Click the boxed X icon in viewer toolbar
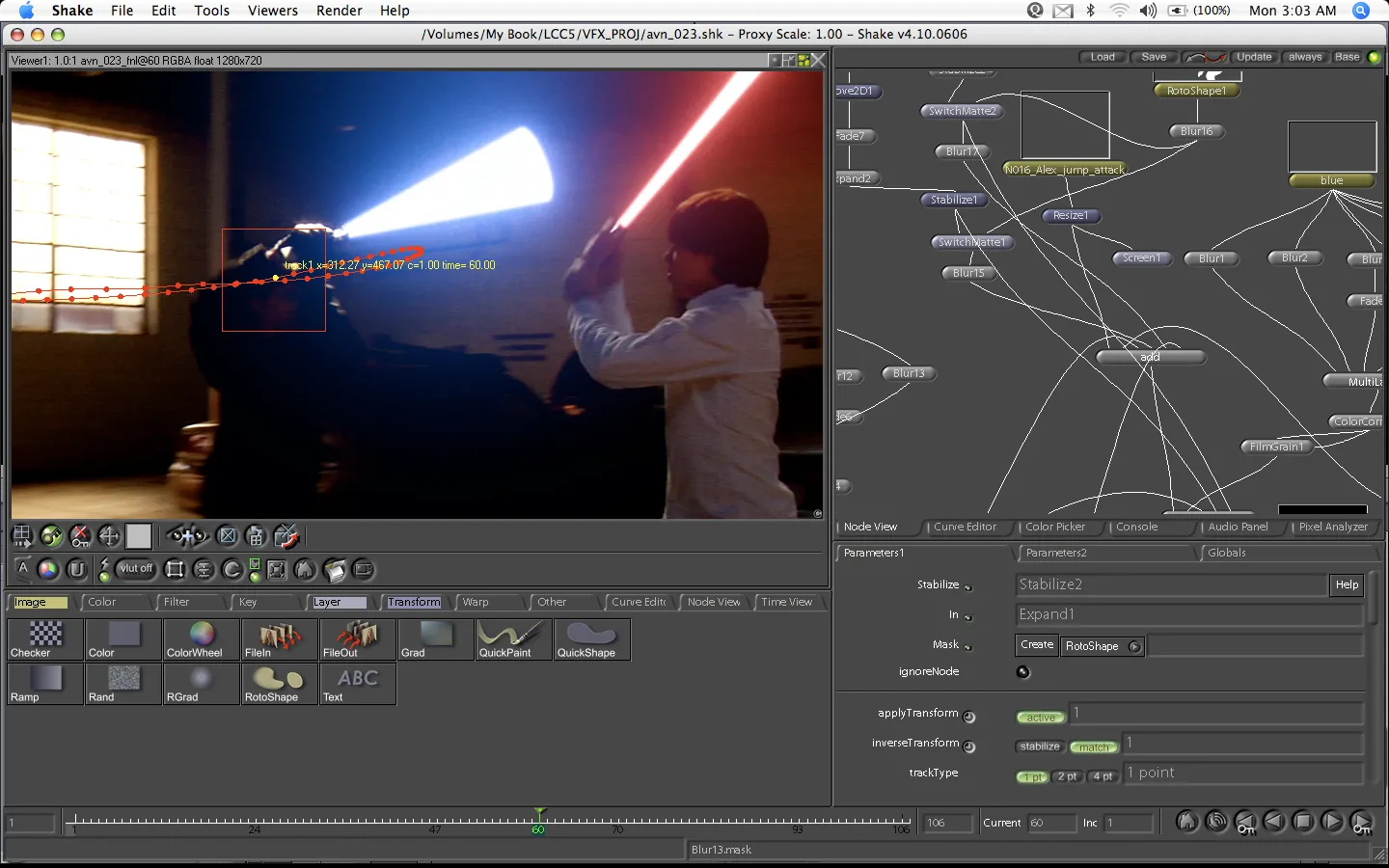This screenshot has width=1389, height=868. pos(228,536)
